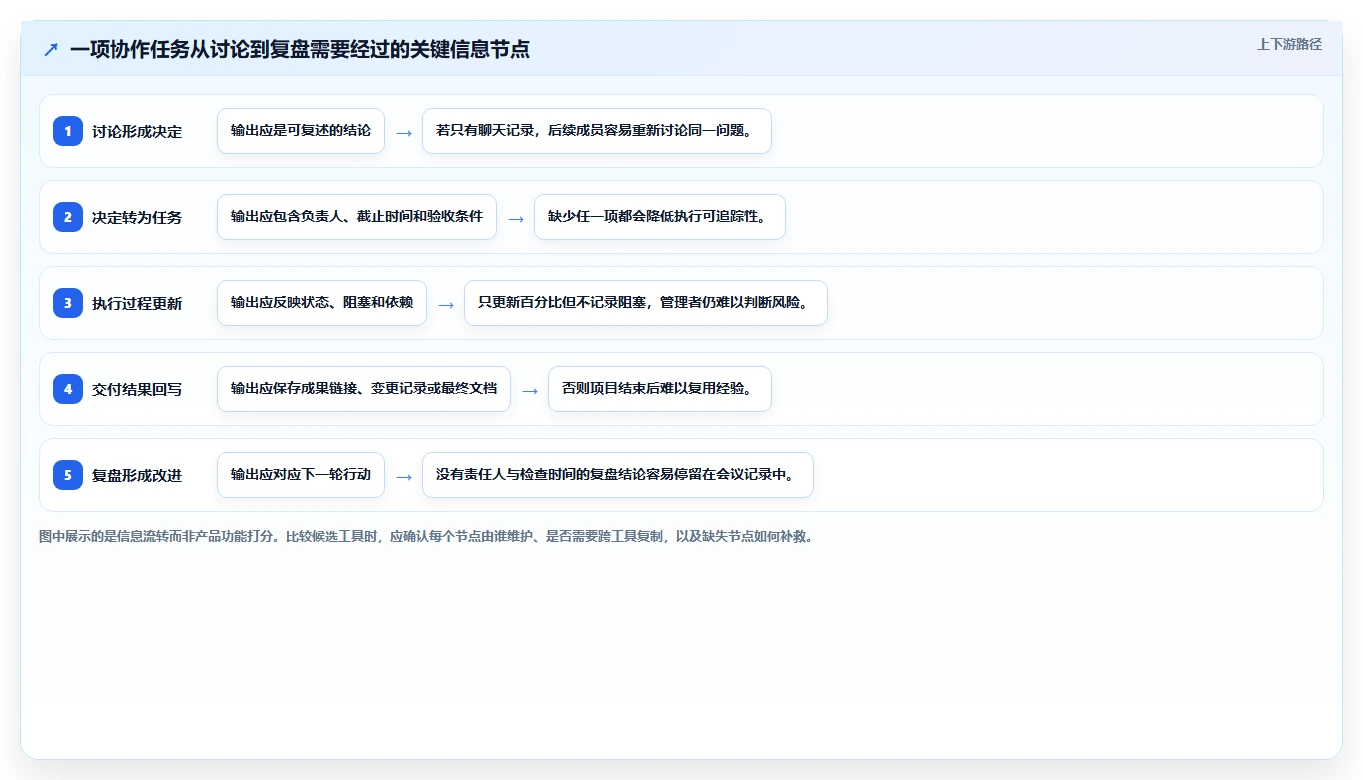
Task: Click the 执行过程更新 step label
Action: (137, 303)
